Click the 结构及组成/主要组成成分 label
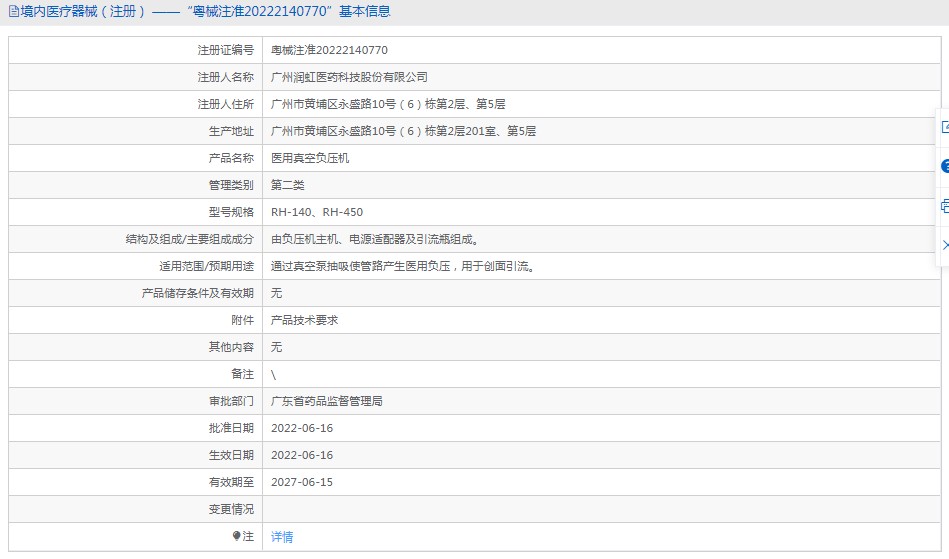Screen dimensions: 949x559 coord(189,240)
